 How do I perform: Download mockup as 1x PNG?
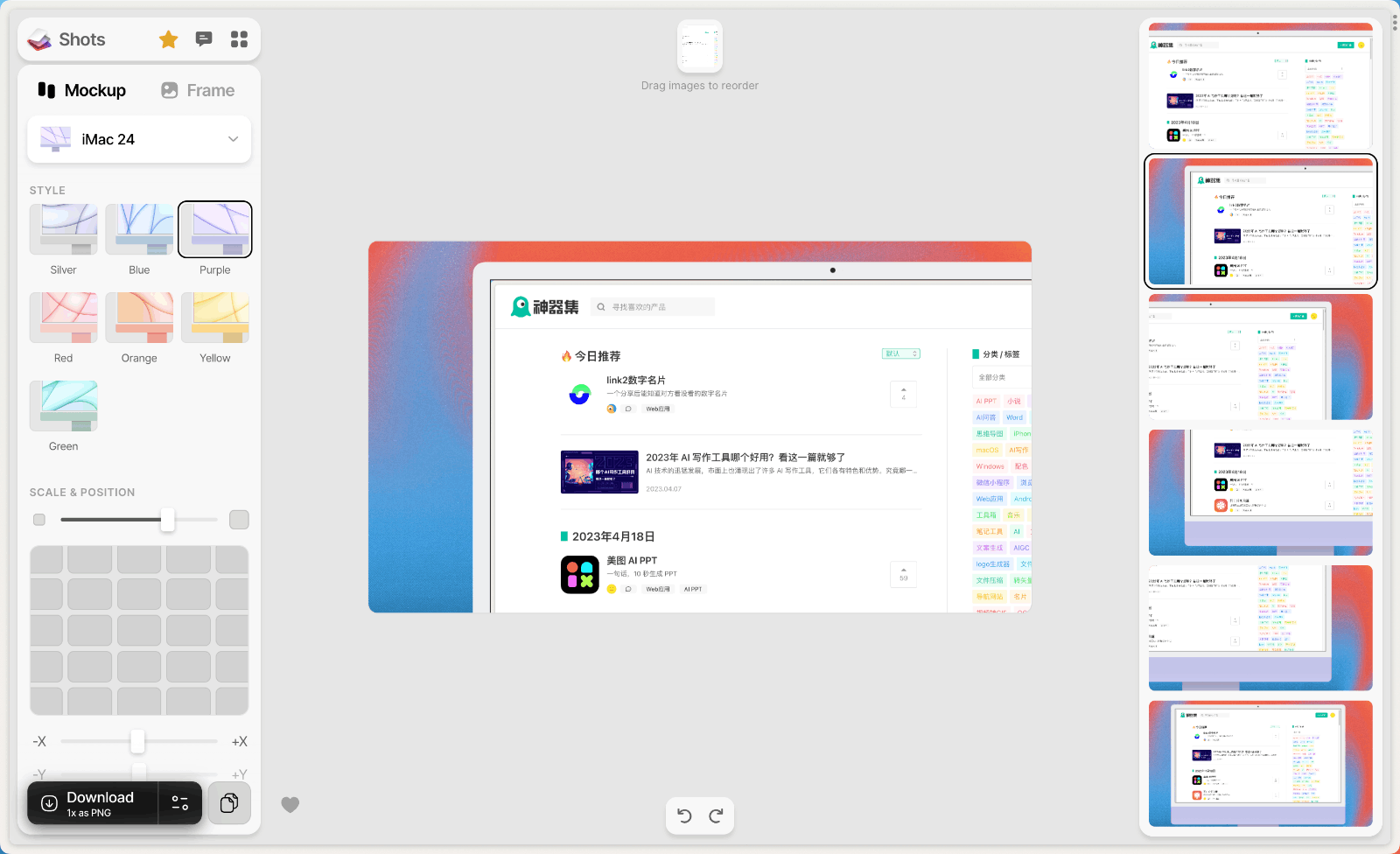pyautogui.click(x=93, y=803)
